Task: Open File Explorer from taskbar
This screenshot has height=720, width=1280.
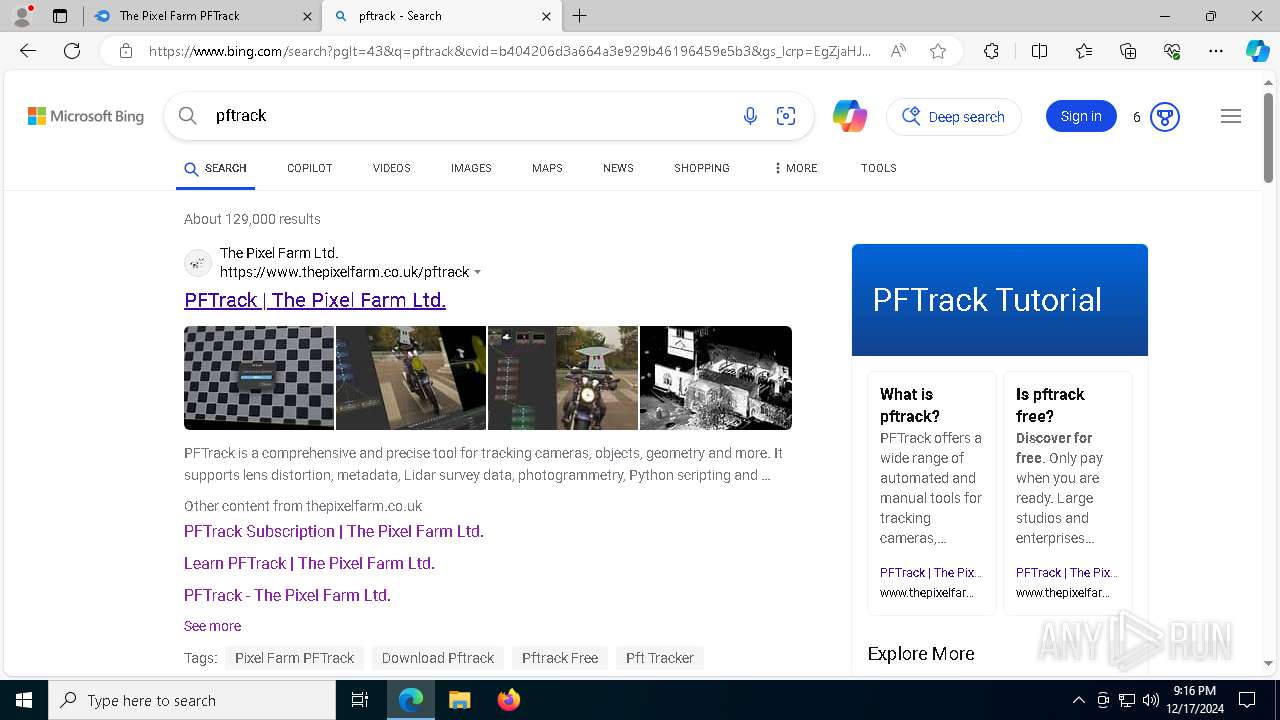Action: pos(459,700)
